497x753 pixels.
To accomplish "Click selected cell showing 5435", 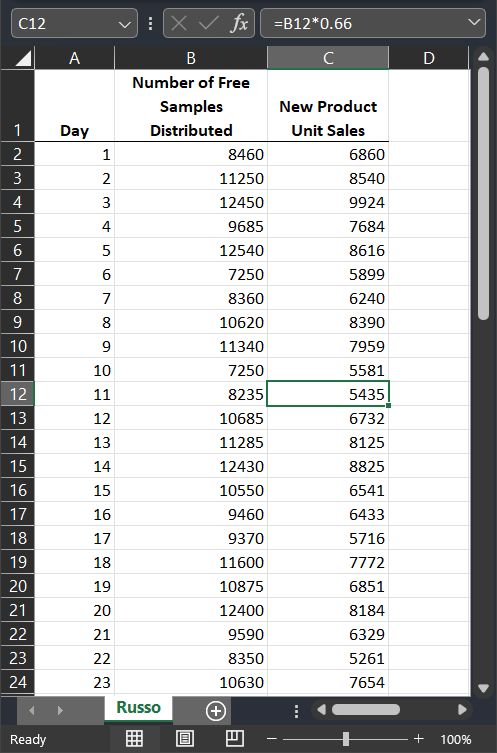I will tap(328, 394).
